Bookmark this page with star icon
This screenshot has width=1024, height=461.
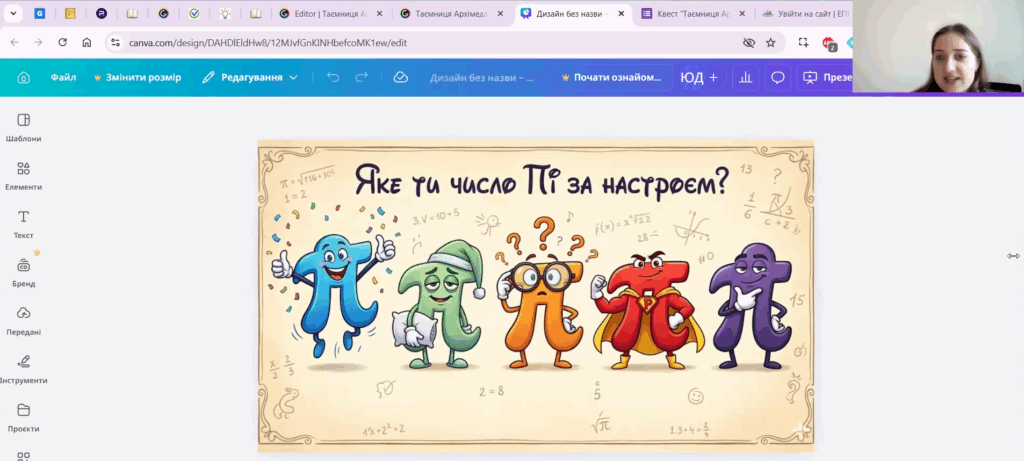point(770,43)
